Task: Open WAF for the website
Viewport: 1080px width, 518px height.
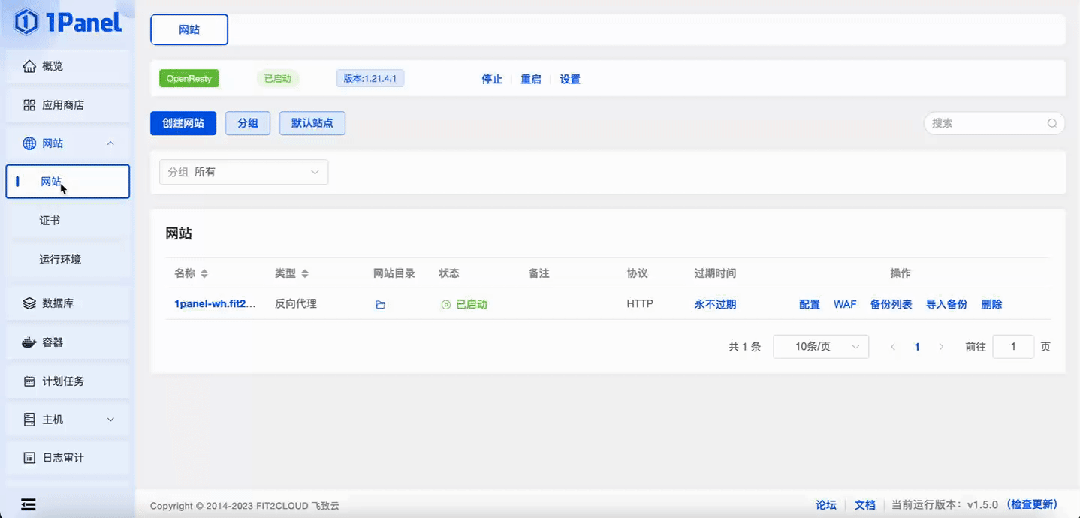Action: coord(845,304)
